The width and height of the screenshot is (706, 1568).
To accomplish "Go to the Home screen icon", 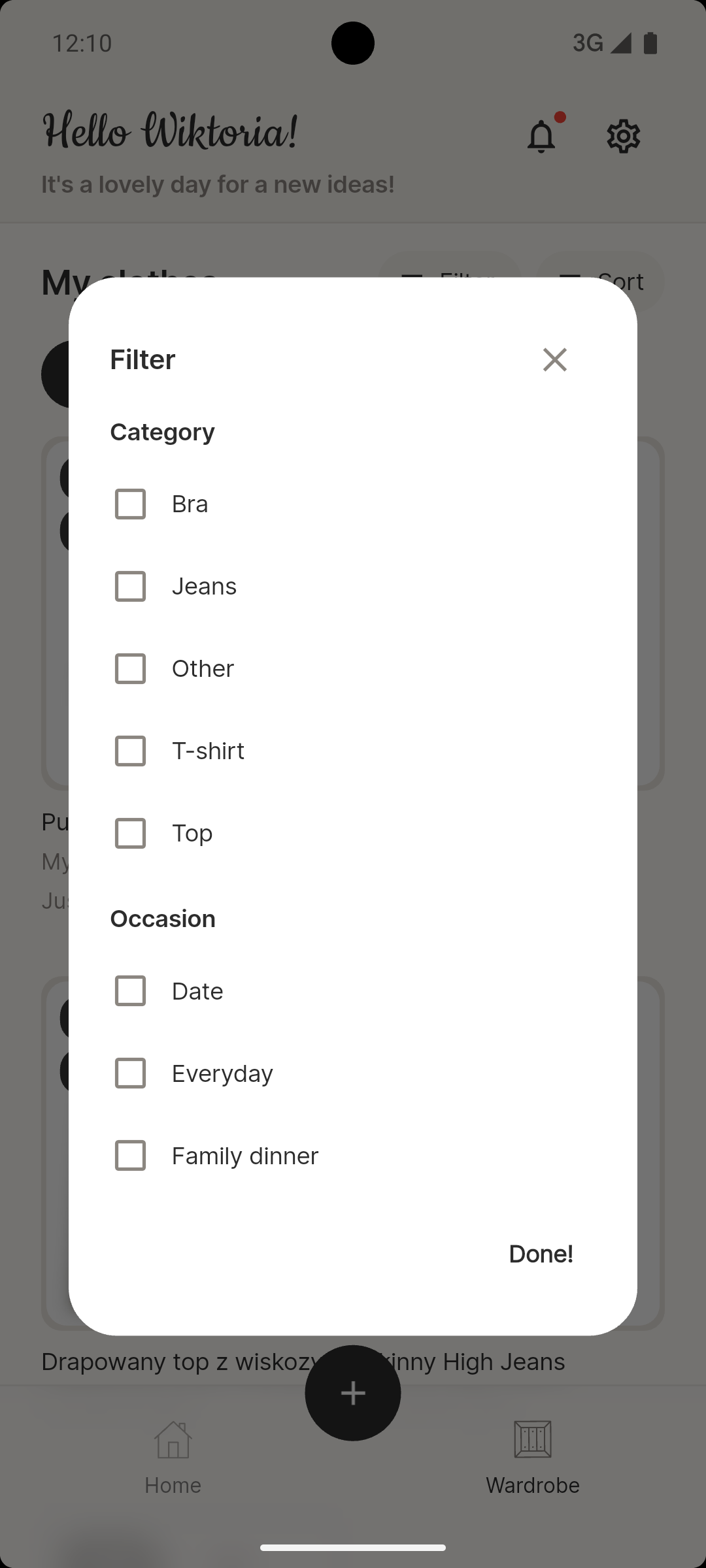I will [x=173, y=1440].
